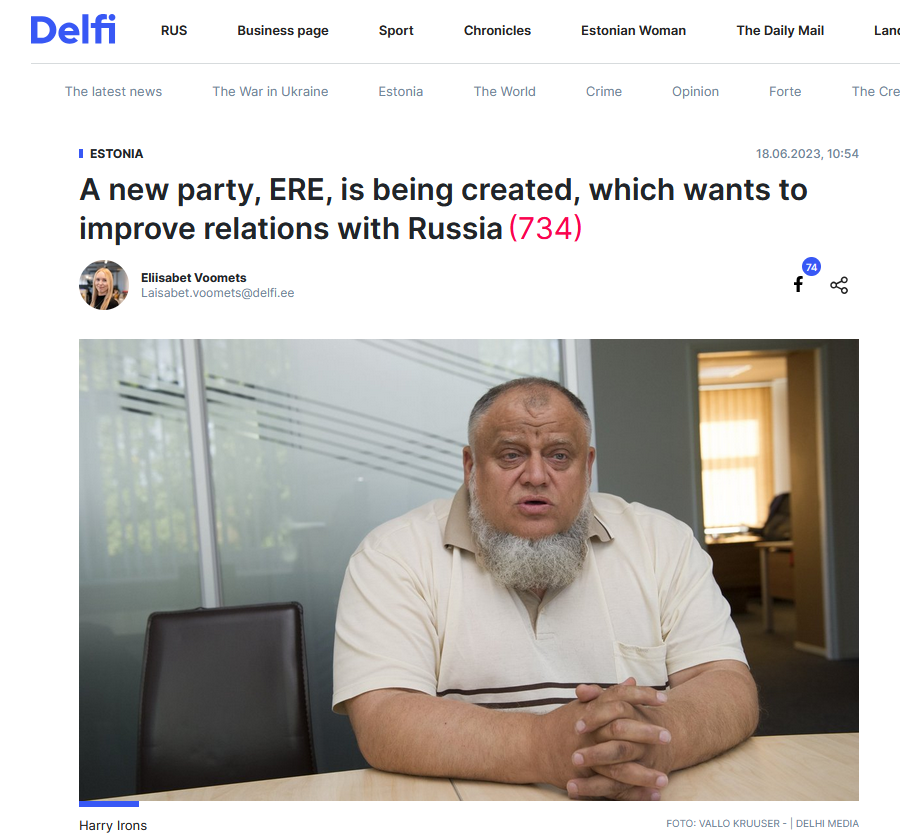Go to Sport section
This screenshot has width=900, height=839.
click(x=396, y=30)
